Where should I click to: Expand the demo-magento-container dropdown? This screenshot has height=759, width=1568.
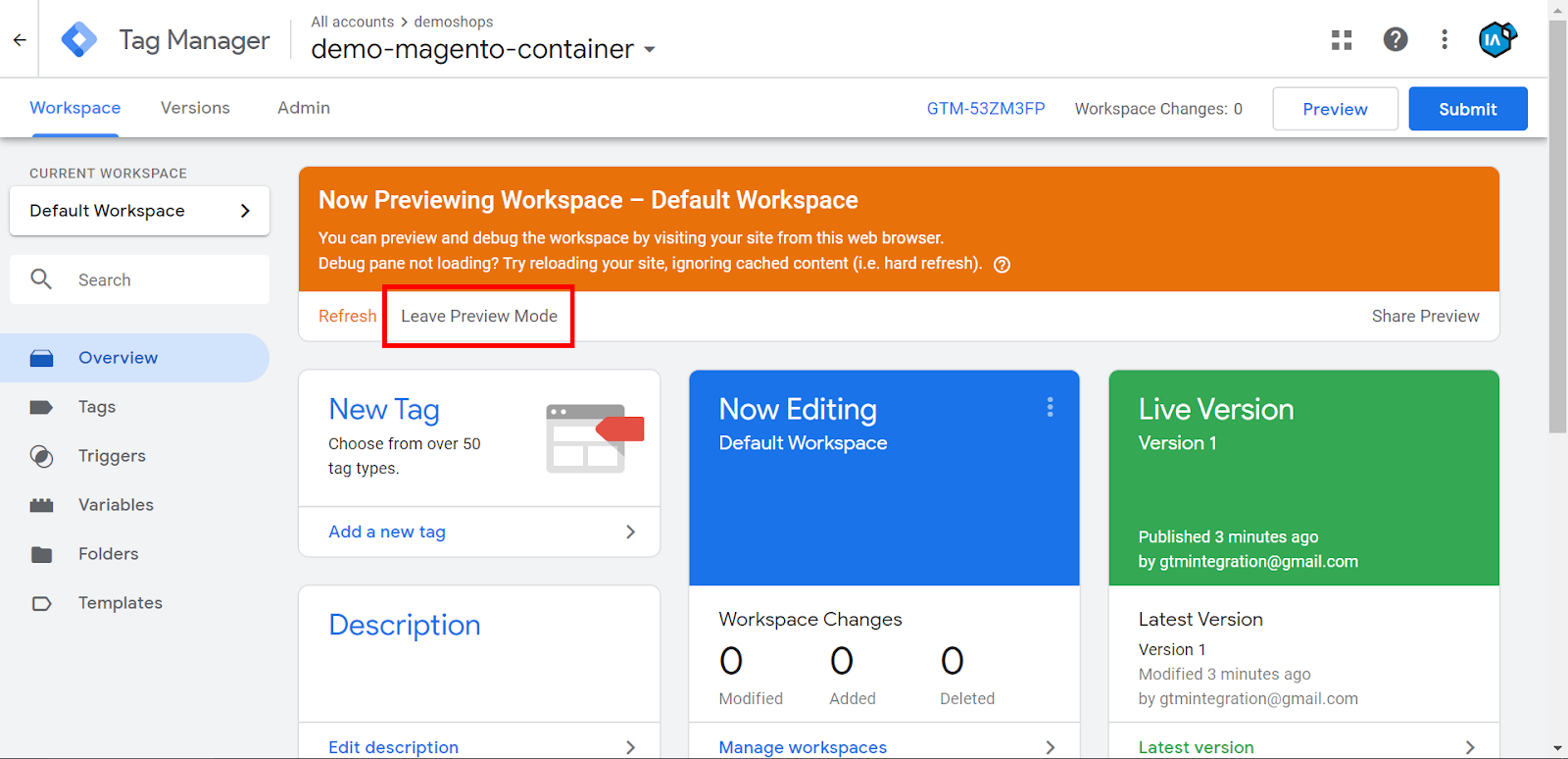[x=649, y=50]
